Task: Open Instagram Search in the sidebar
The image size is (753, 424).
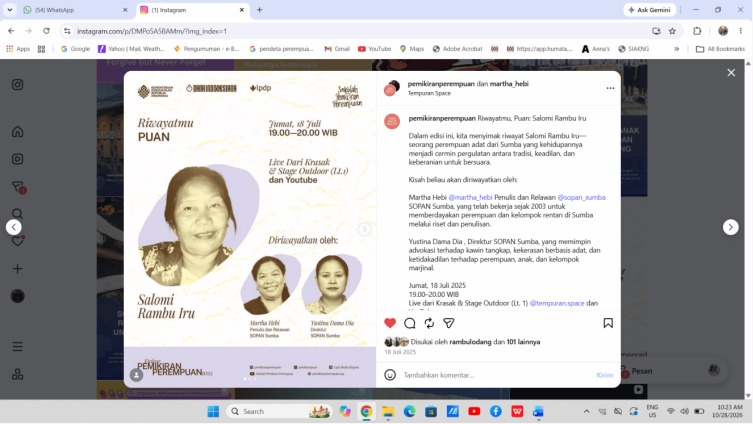Action: (x=17, y=214)
